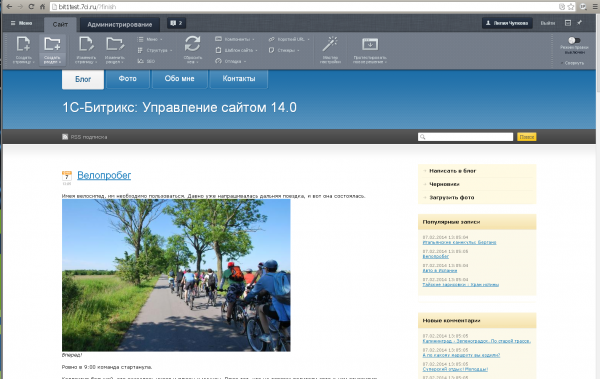Open the Велопробег post title link
600x379 pixels.
pyautogui.click(x=104, y=175)
